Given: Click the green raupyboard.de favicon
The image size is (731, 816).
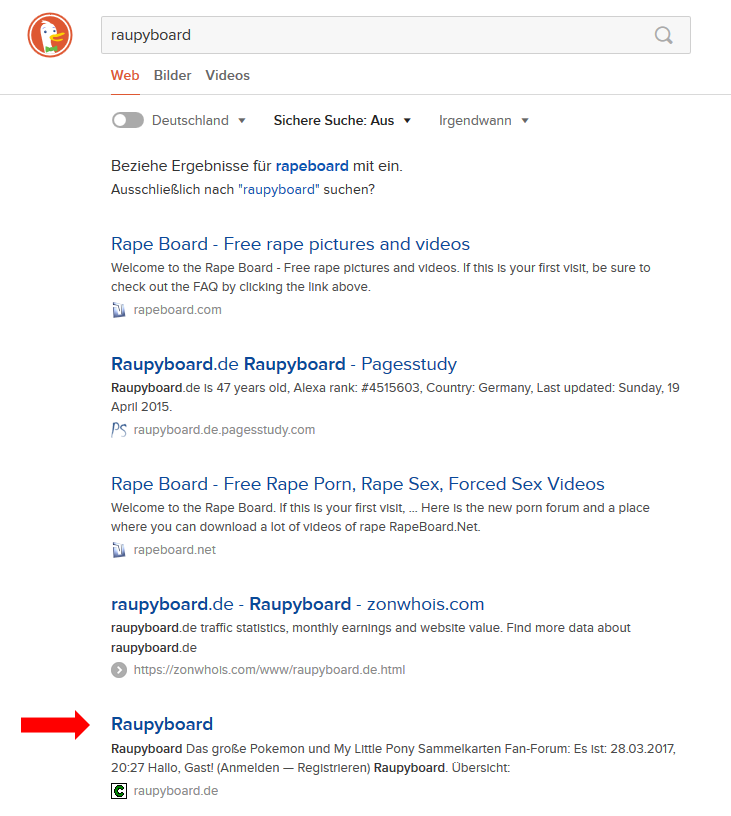Looking at the screenshot, I should tap(119, 791).
